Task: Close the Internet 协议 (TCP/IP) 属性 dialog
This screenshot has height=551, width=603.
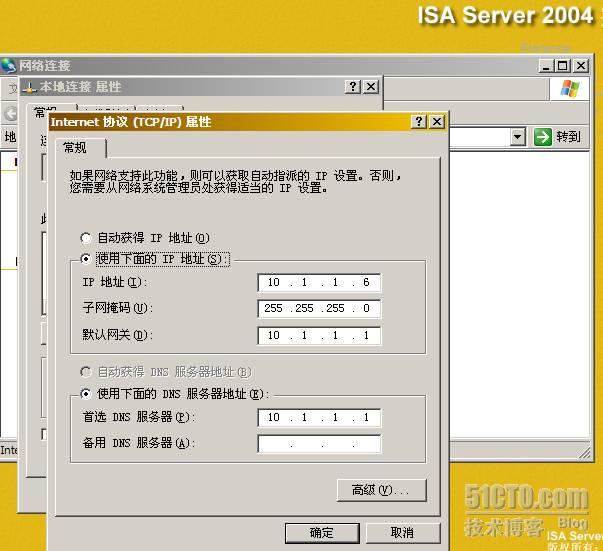Action: [437, 122]
